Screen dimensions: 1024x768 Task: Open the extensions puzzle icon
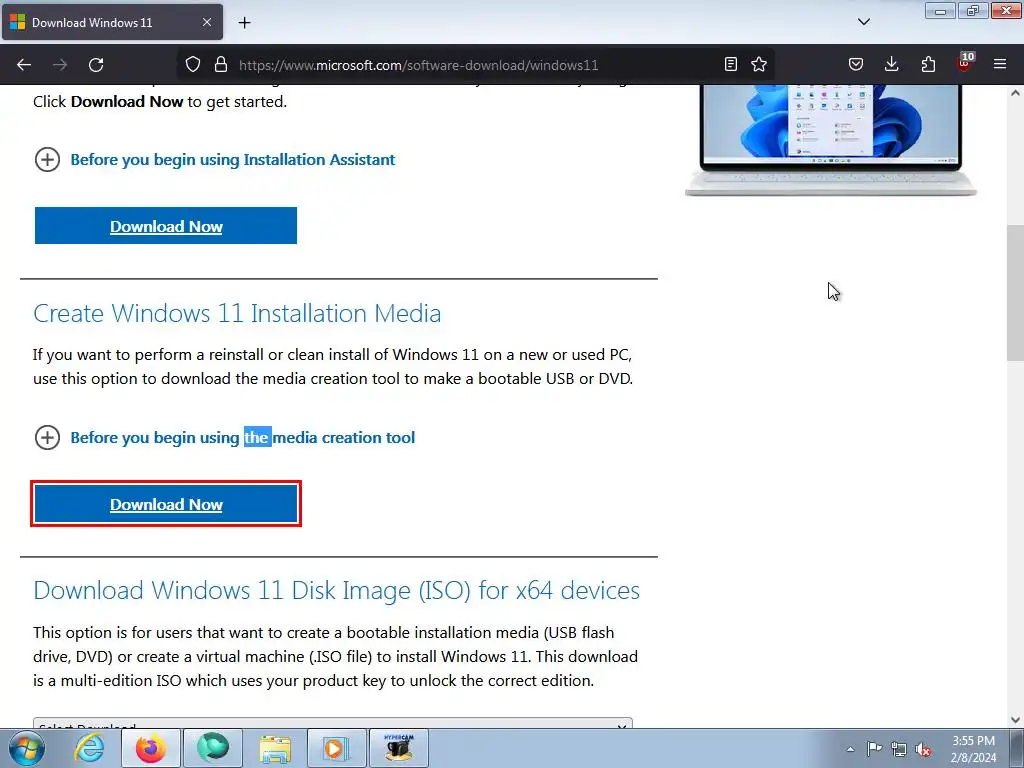pyautogui.click(x=928, y=64)
